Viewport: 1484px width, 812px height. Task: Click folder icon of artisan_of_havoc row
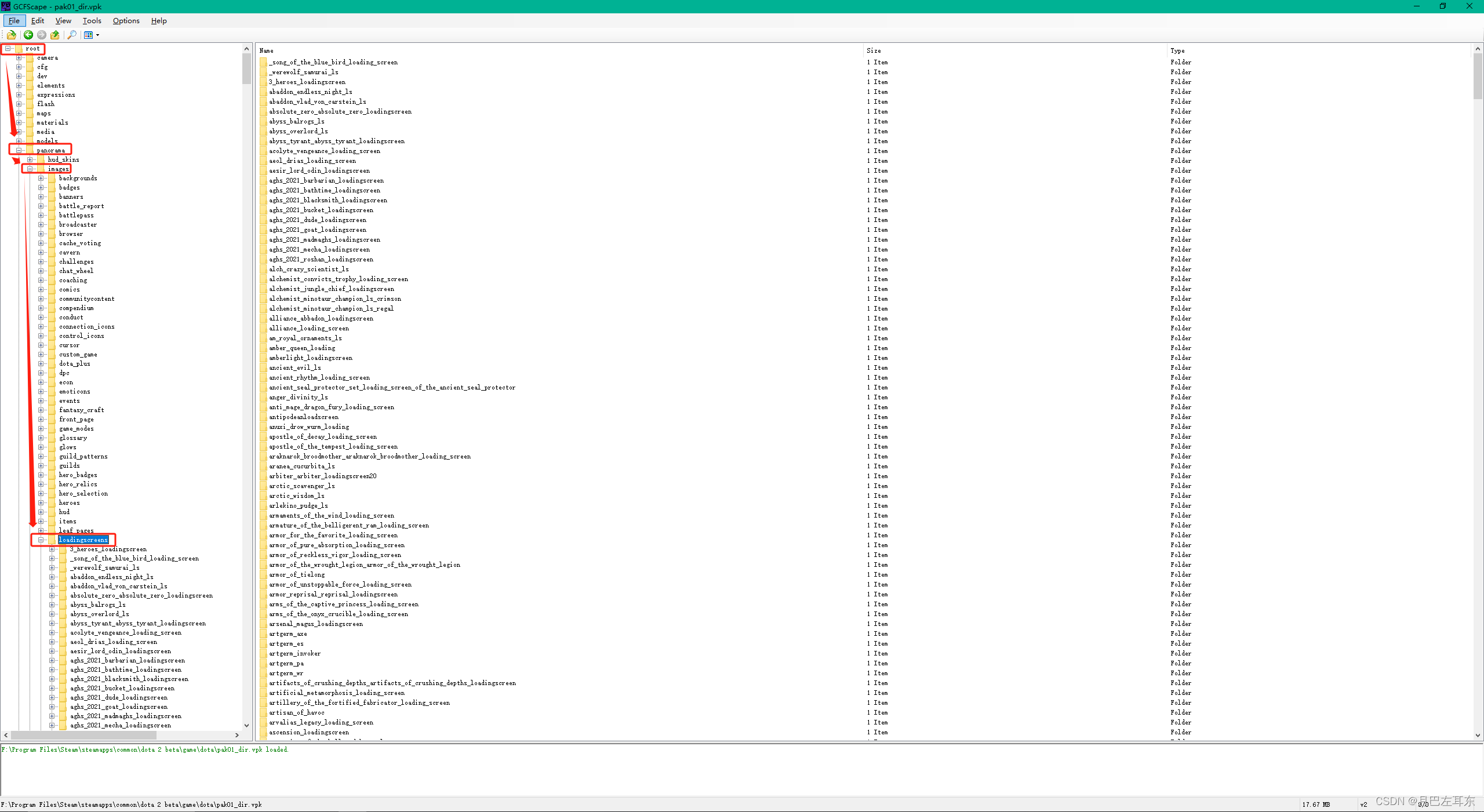(263, 713)
